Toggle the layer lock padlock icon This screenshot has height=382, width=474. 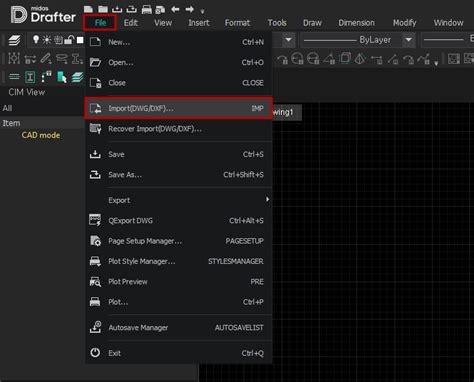(x=69, y=40)
